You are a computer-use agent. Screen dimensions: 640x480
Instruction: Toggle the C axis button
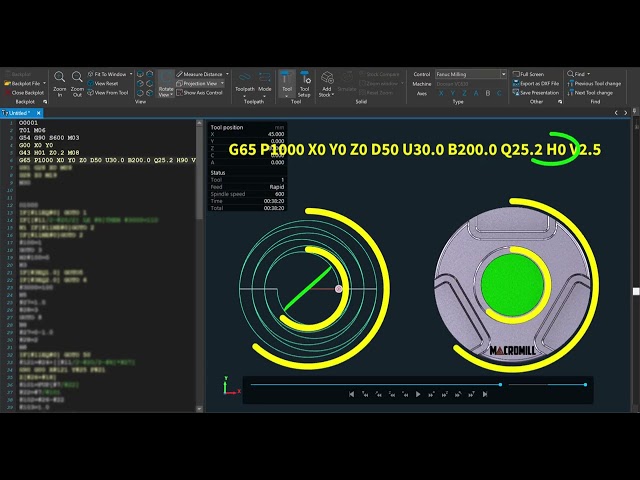click(499, 93)
